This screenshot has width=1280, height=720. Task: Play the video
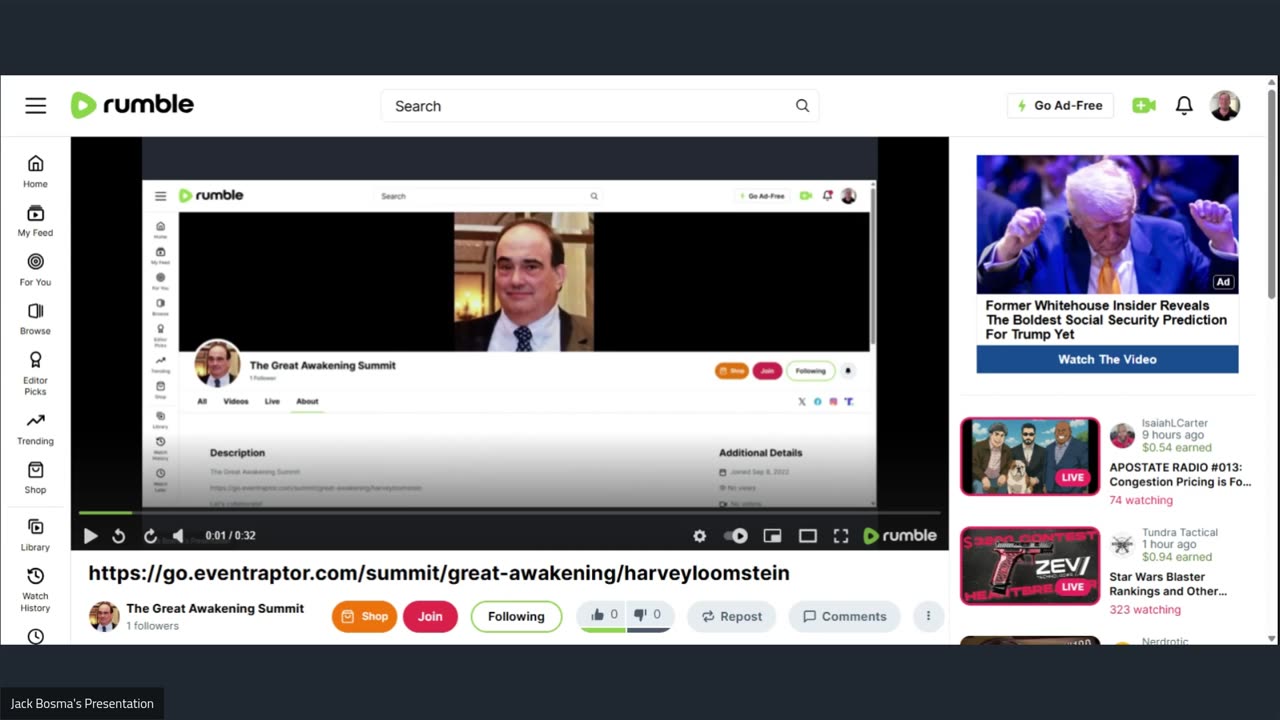pos(90,536)
